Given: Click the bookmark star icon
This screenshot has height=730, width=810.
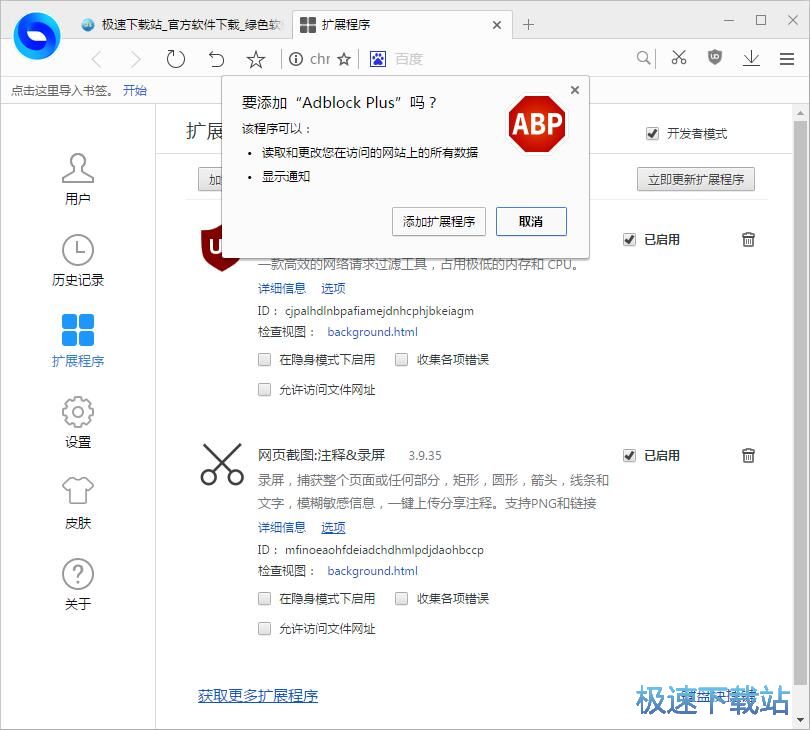Looking at the screenshot, I should tap(256, 59).
